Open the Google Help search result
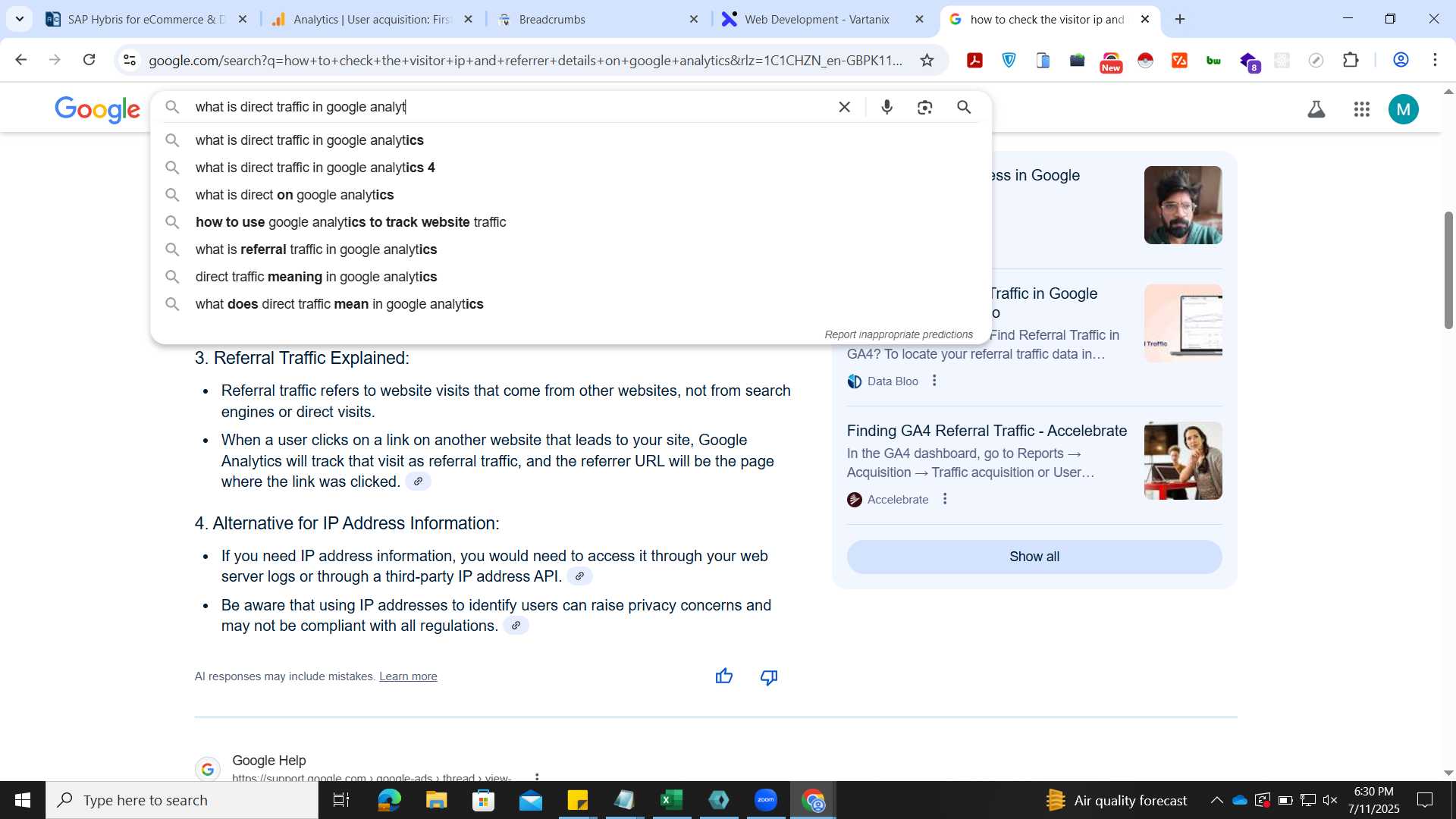This screenshot has width=1456, height=819. [x=269, y=761]
